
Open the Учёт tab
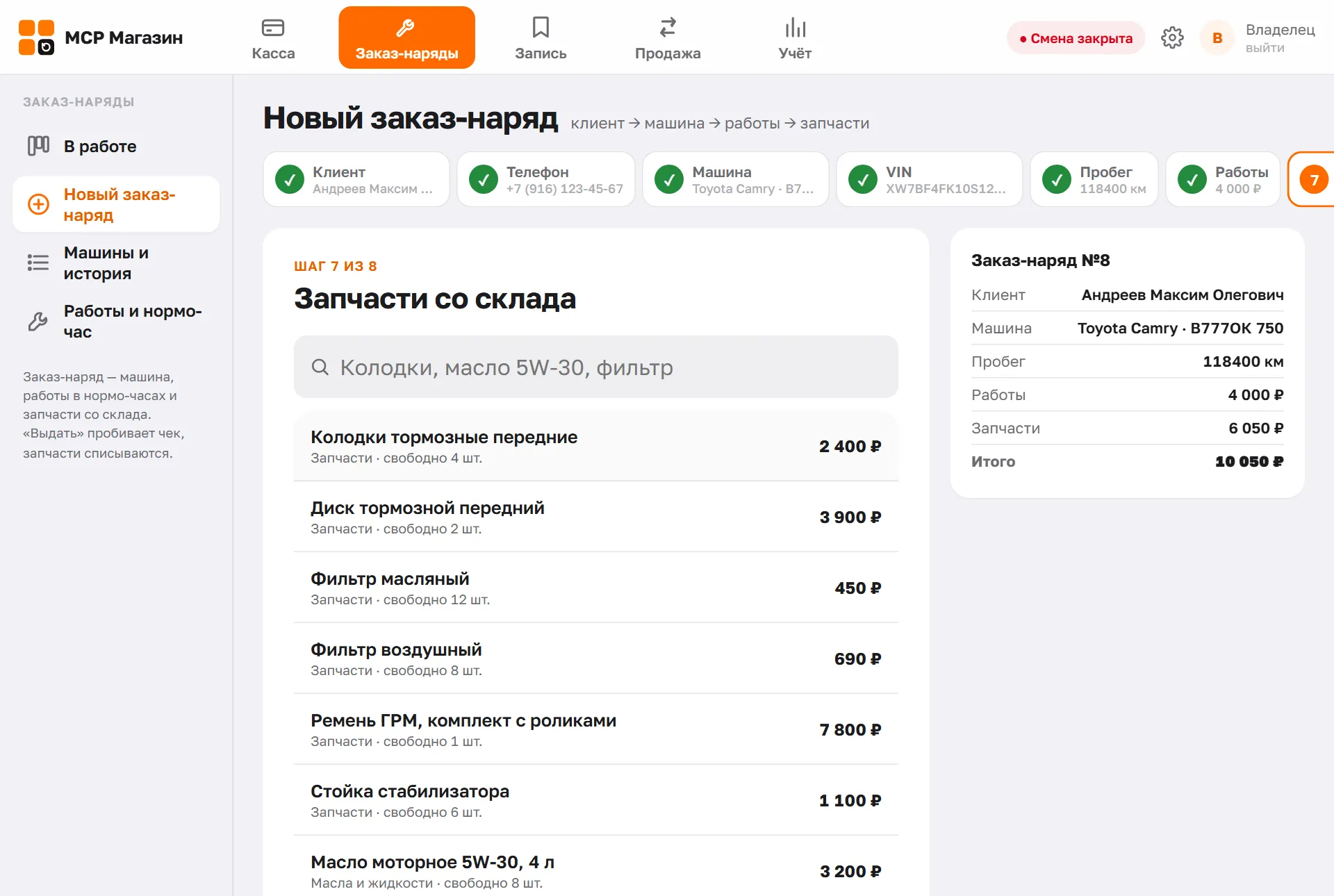click(x=795, y=38)
